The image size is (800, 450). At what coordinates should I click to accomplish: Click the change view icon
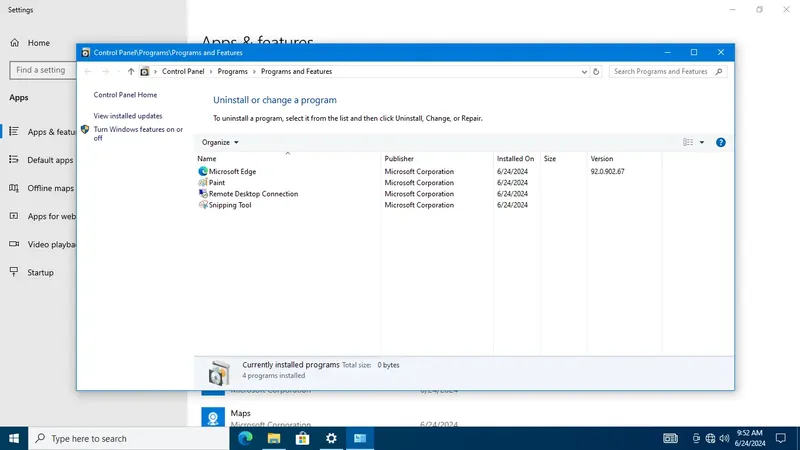[688, 142]
